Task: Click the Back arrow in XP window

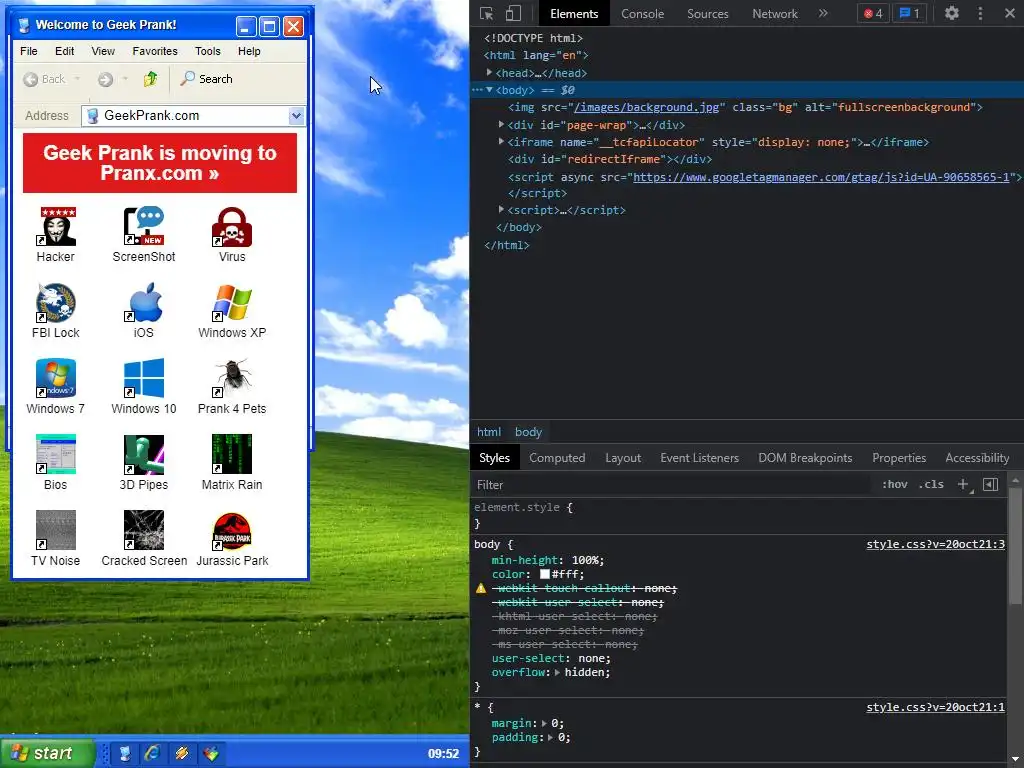Action: click(x=31, y=79)
